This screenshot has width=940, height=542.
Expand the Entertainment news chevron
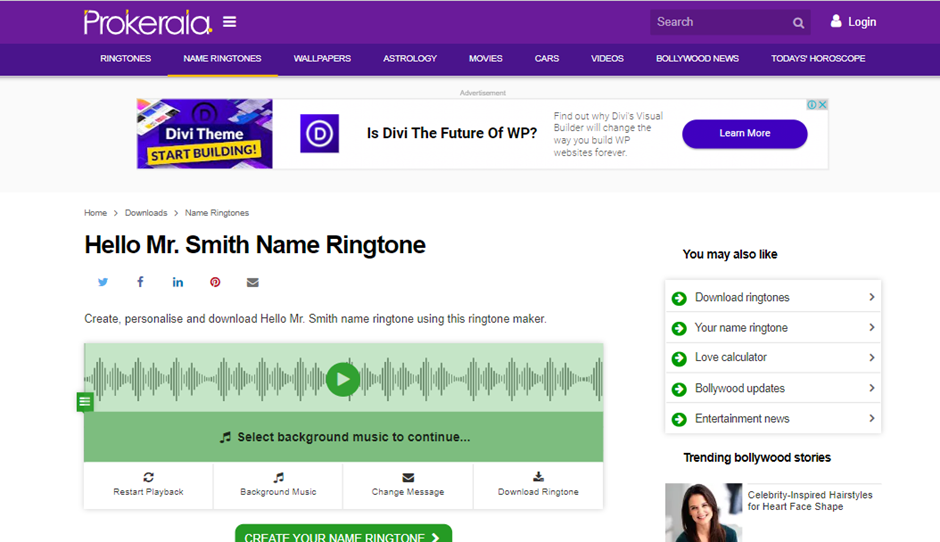click(872, 418)
